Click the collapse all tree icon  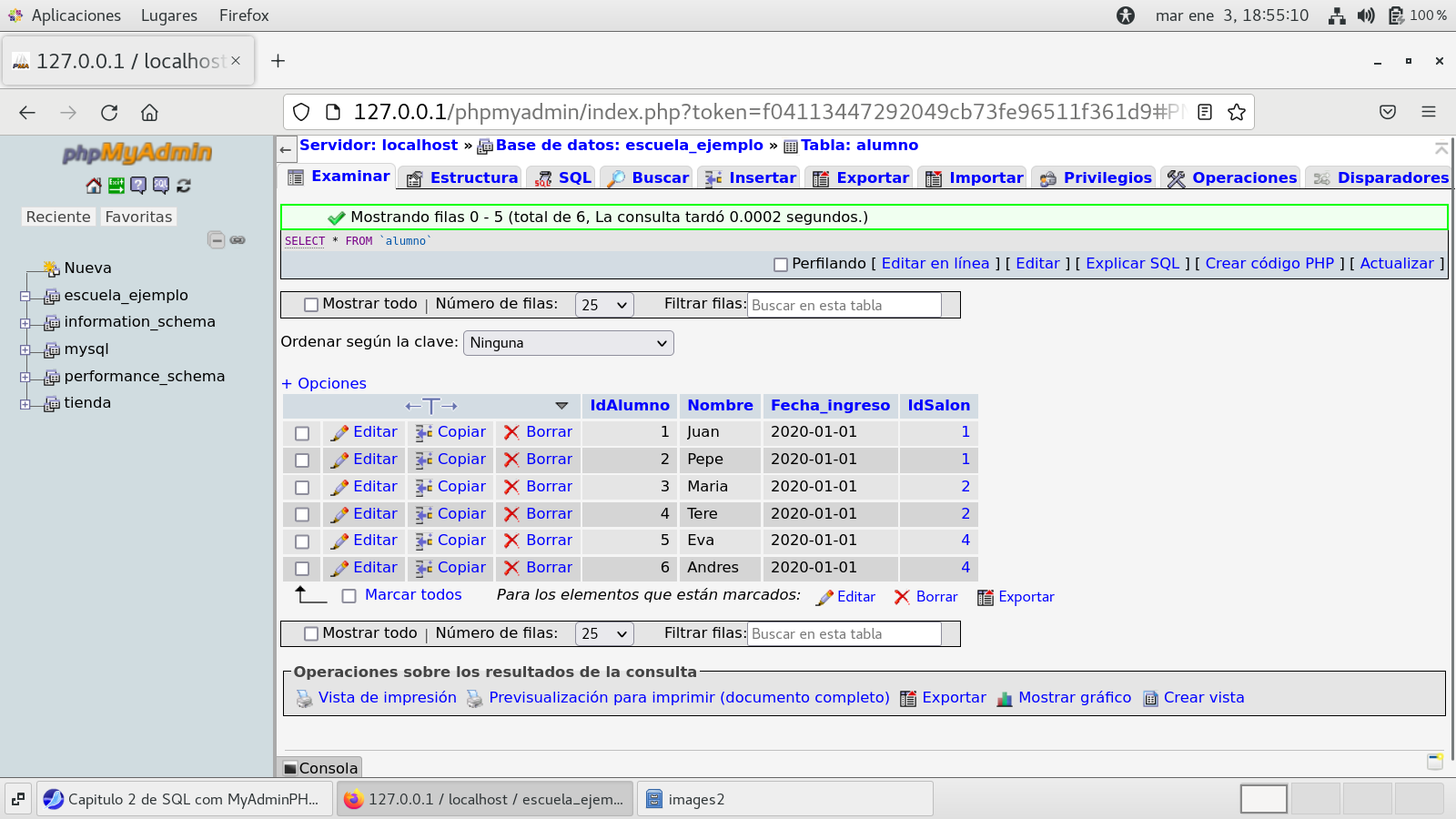click(216, 240)
